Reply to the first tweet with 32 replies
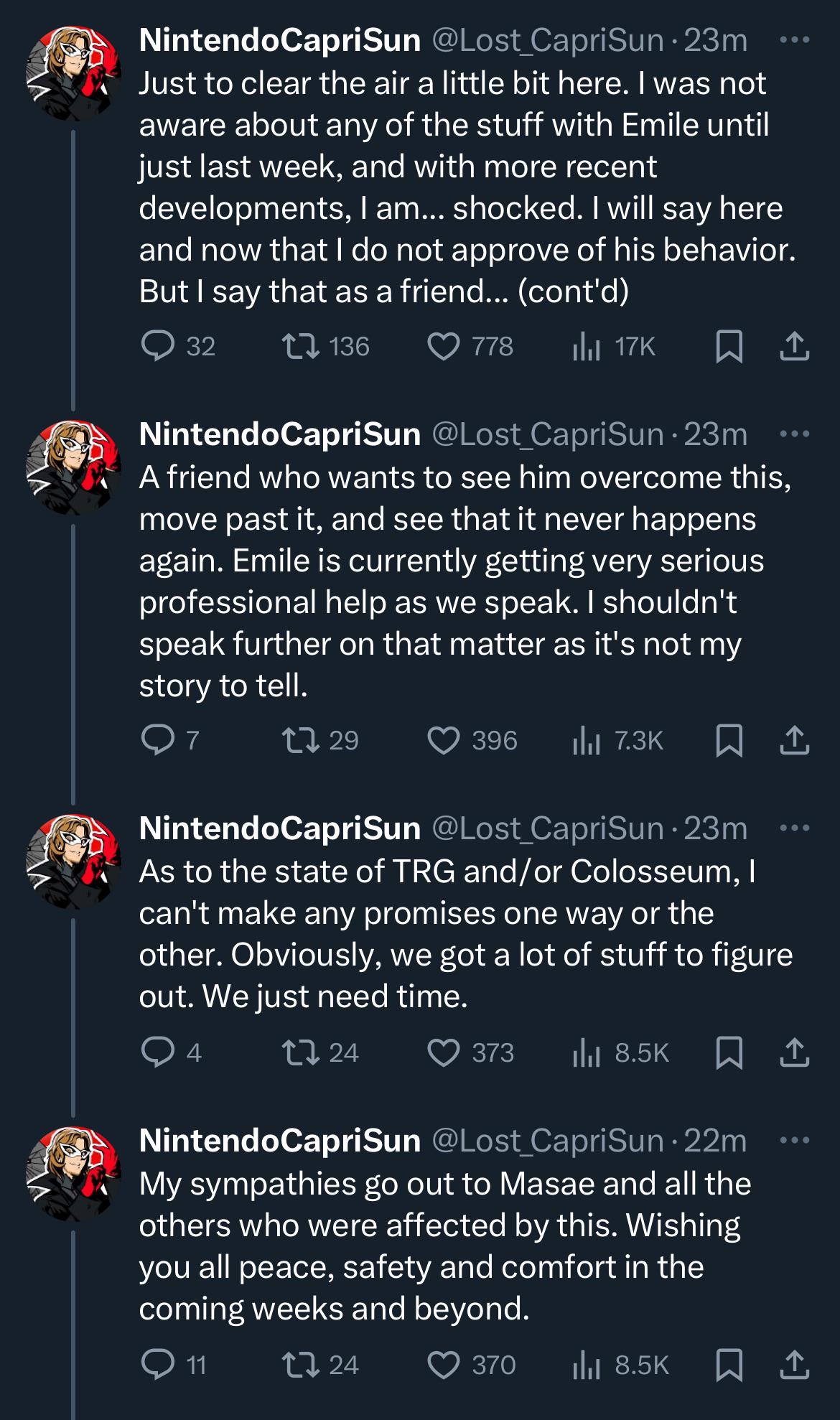This screenshot has height=1420, width=840. pyautogui.click(x=155, y=347)
